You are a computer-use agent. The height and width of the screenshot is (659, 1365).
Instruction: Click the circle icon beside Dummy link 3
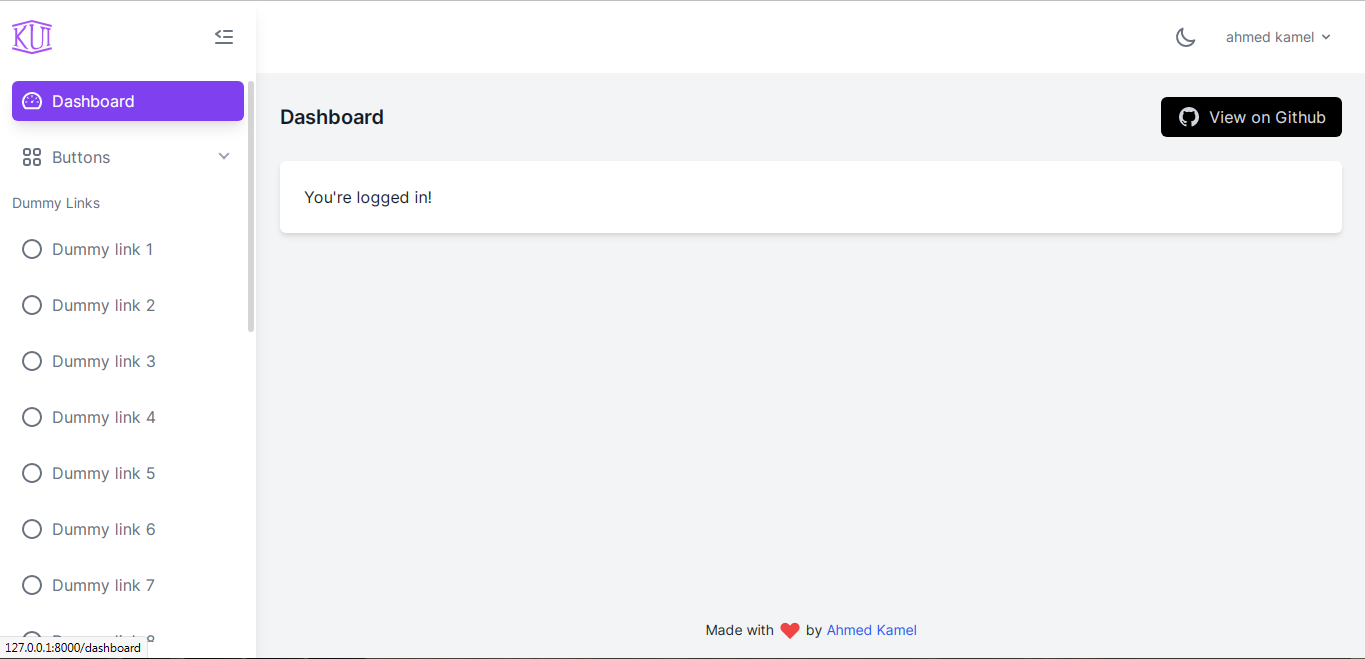click(x=32, y=361)
